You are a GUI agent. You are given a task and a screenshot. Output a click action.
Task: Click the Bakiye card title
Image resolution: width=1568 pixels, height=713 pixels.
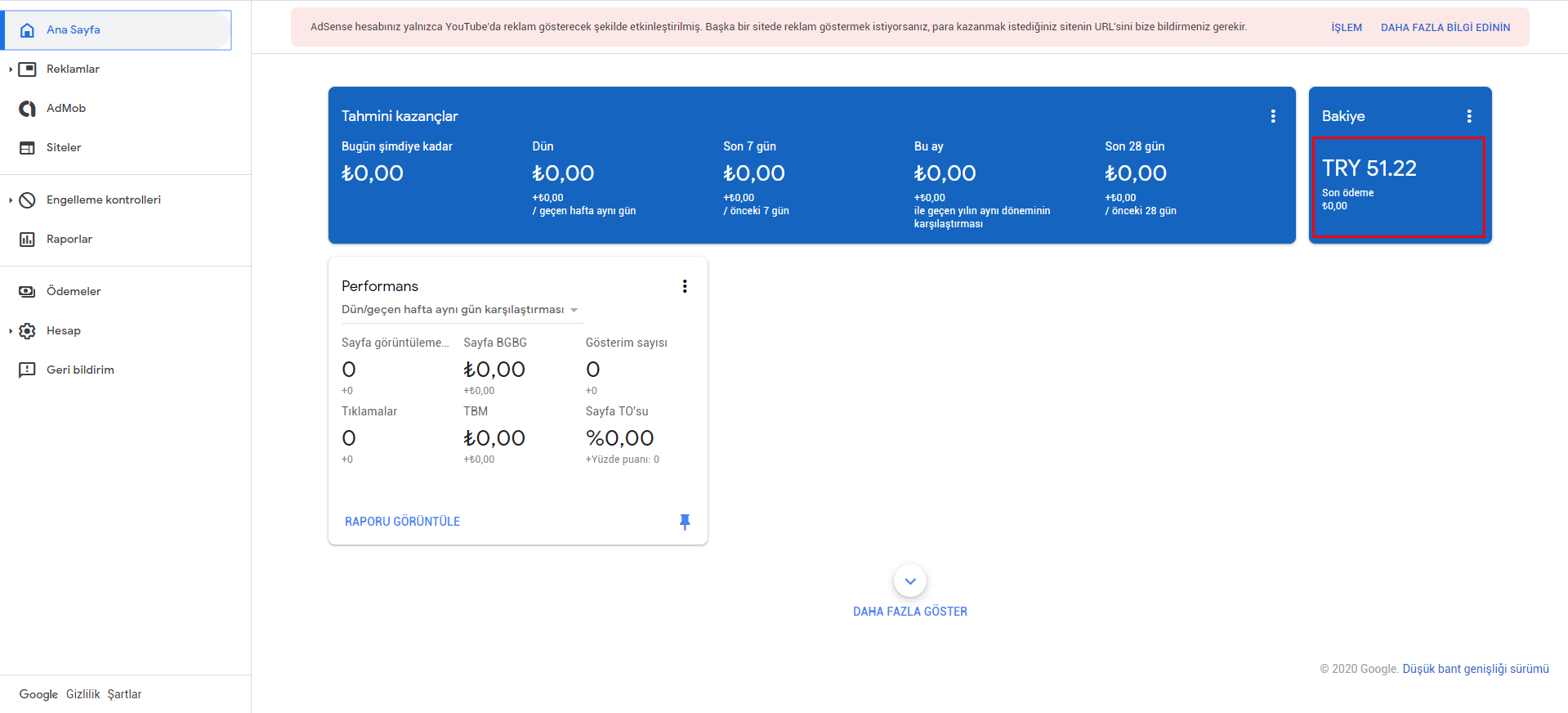pyautogui.click(x=1343, y=116)
